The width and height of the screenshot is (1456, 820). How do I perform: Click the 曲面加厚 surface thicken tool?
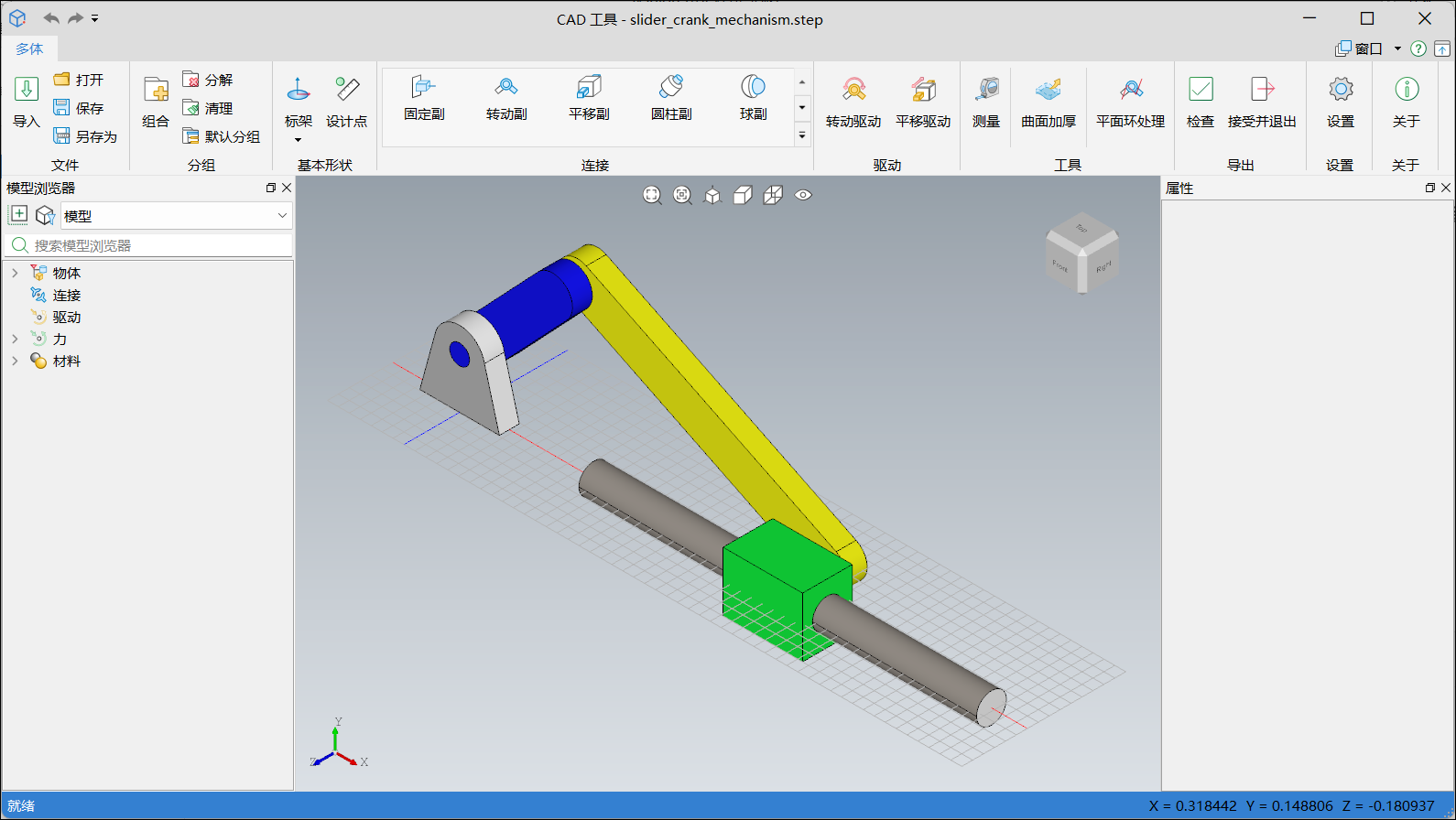click(x=1049, y=102)
